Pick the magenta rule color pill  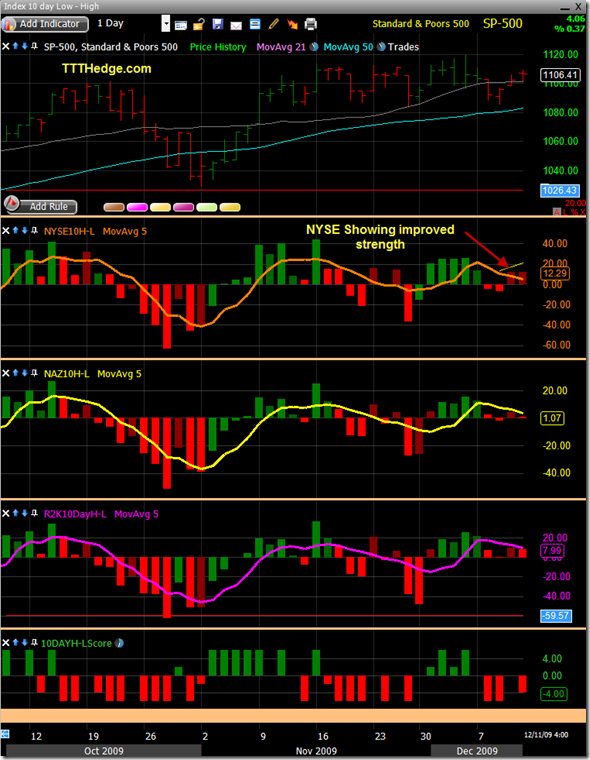137,207
